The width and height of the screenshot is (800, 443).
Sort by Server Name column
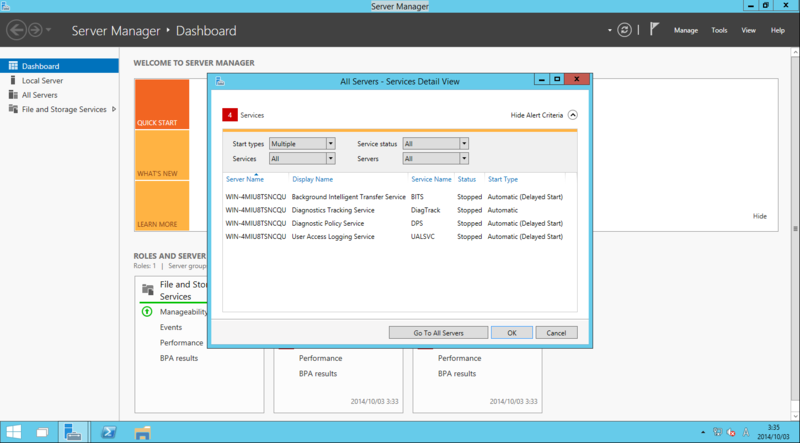click(x=245, y=179)
